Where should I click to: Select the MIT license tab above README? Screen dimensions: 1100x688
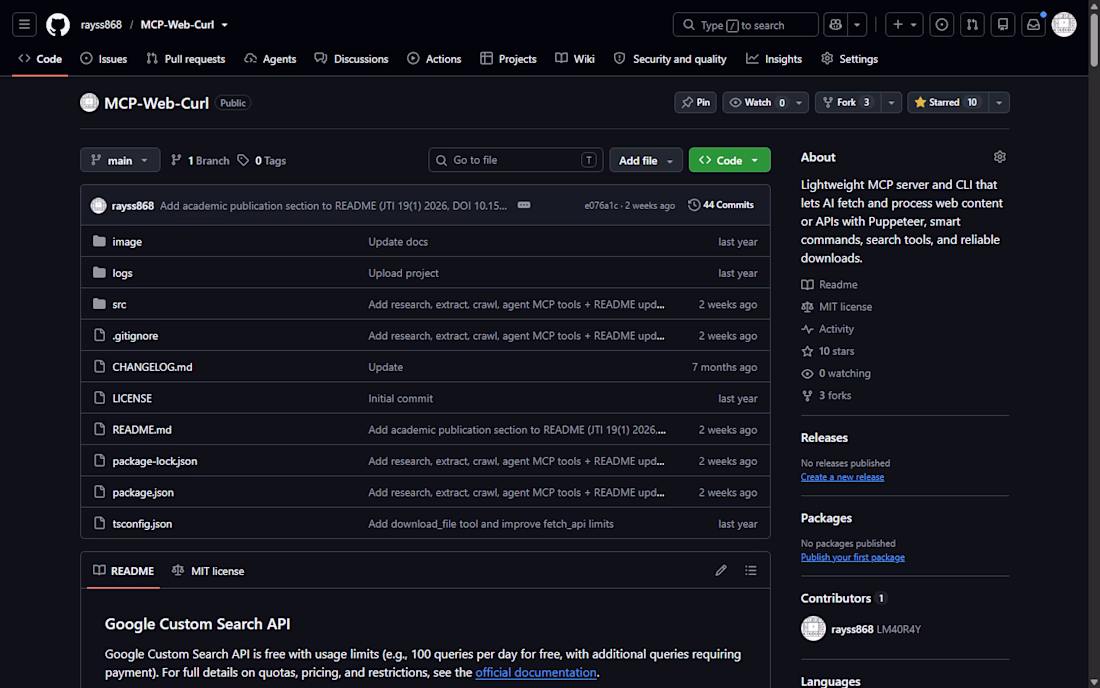tap(208, 571)
